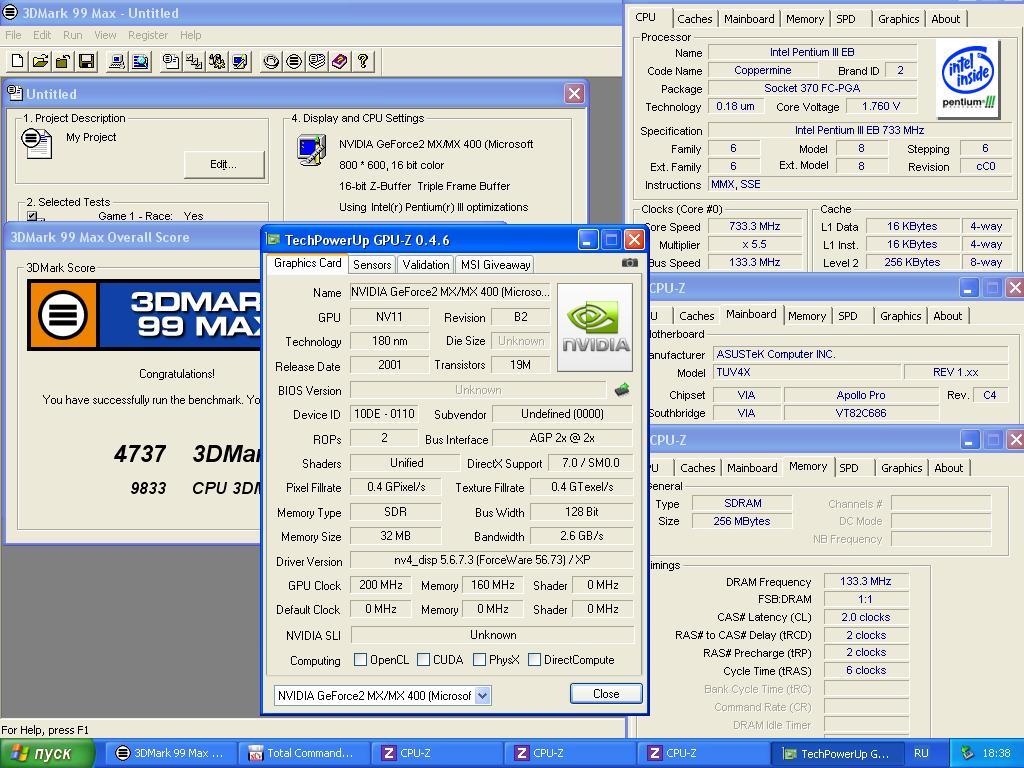Click the computer system info toolbar icon
Viewport: 1024px width, 768px height.
tap(117, 61)
